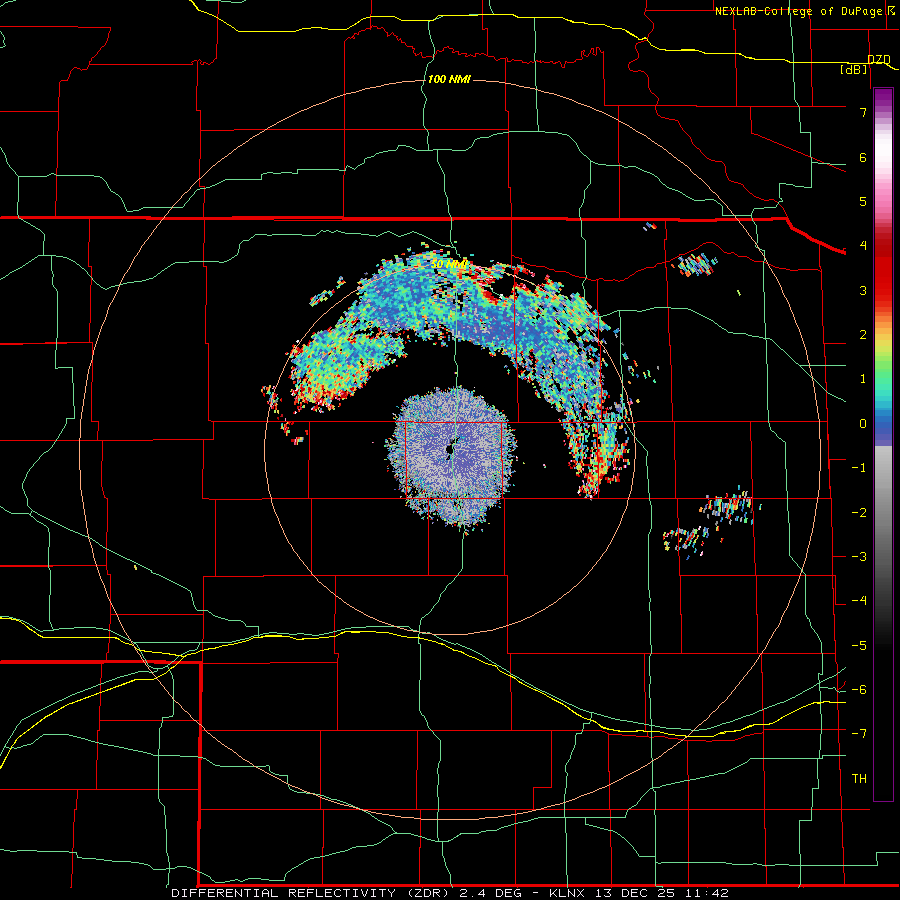Click the -3 scale value
The width and height of the screenshot is (900, 900).
859,556
